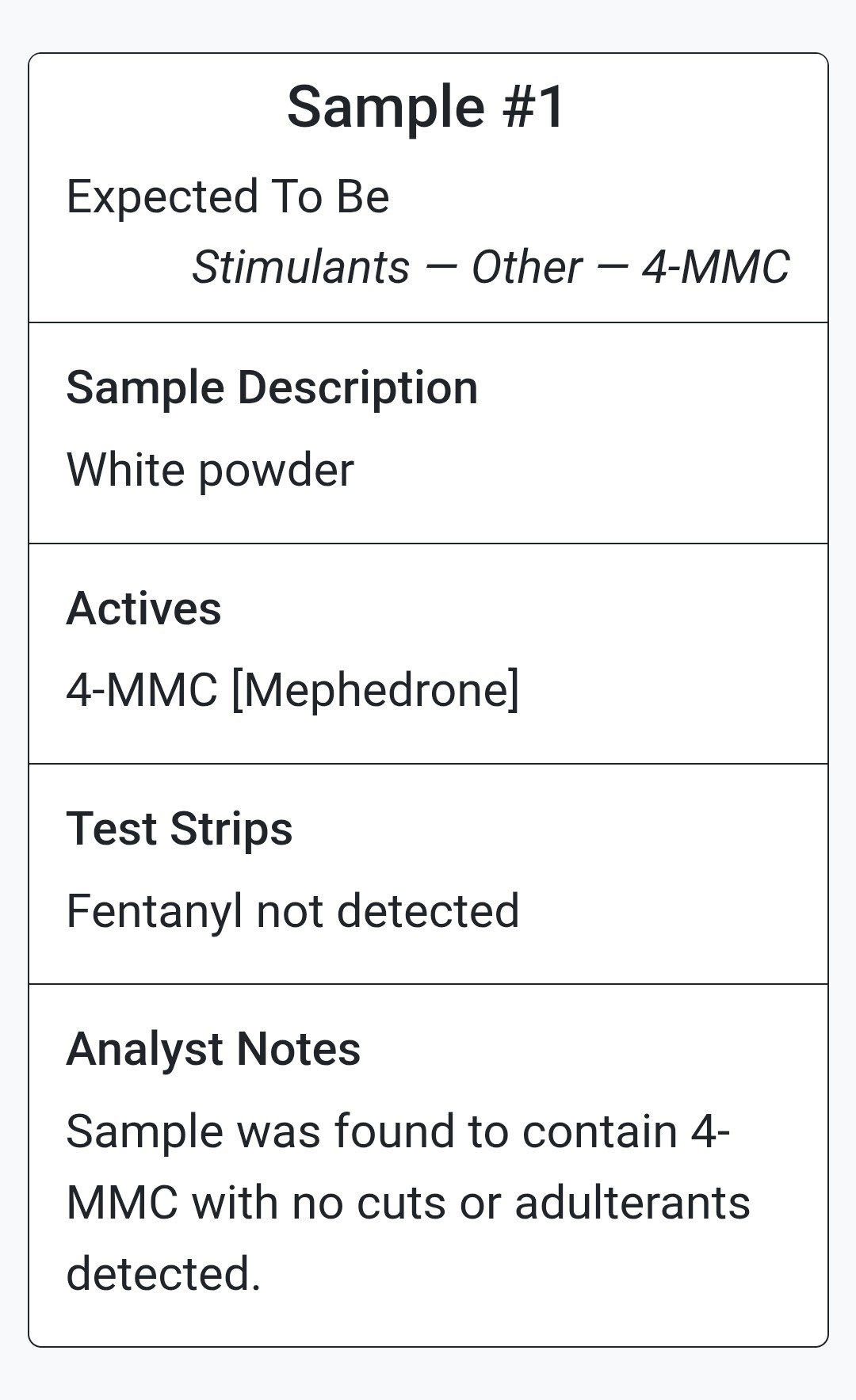
Task: Click the 4-MMC text in the expected line
Action: click(716, 266)
